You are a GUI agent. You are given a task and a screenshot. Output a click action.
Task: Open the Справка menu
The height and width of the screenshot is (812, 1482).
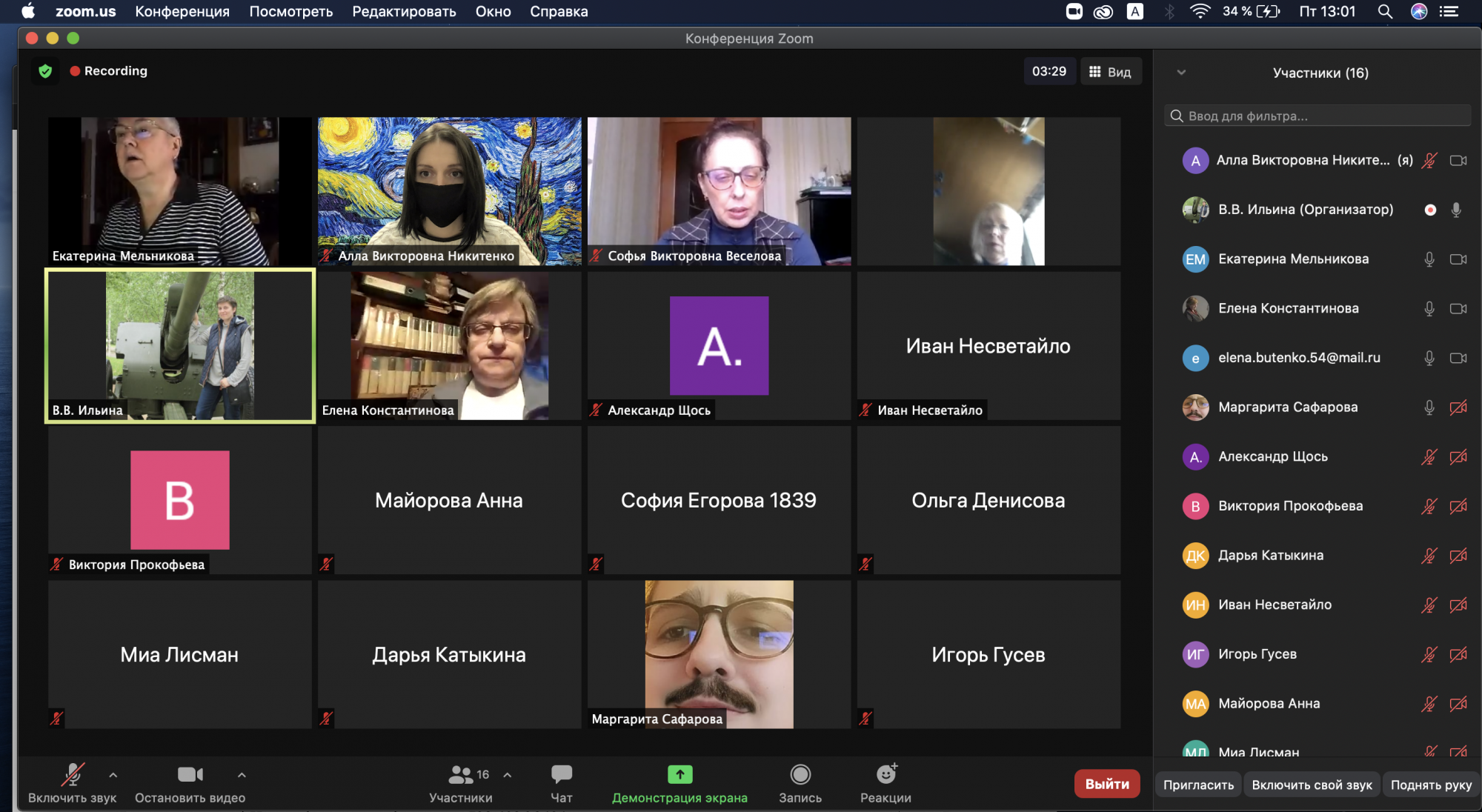(559, 11)
